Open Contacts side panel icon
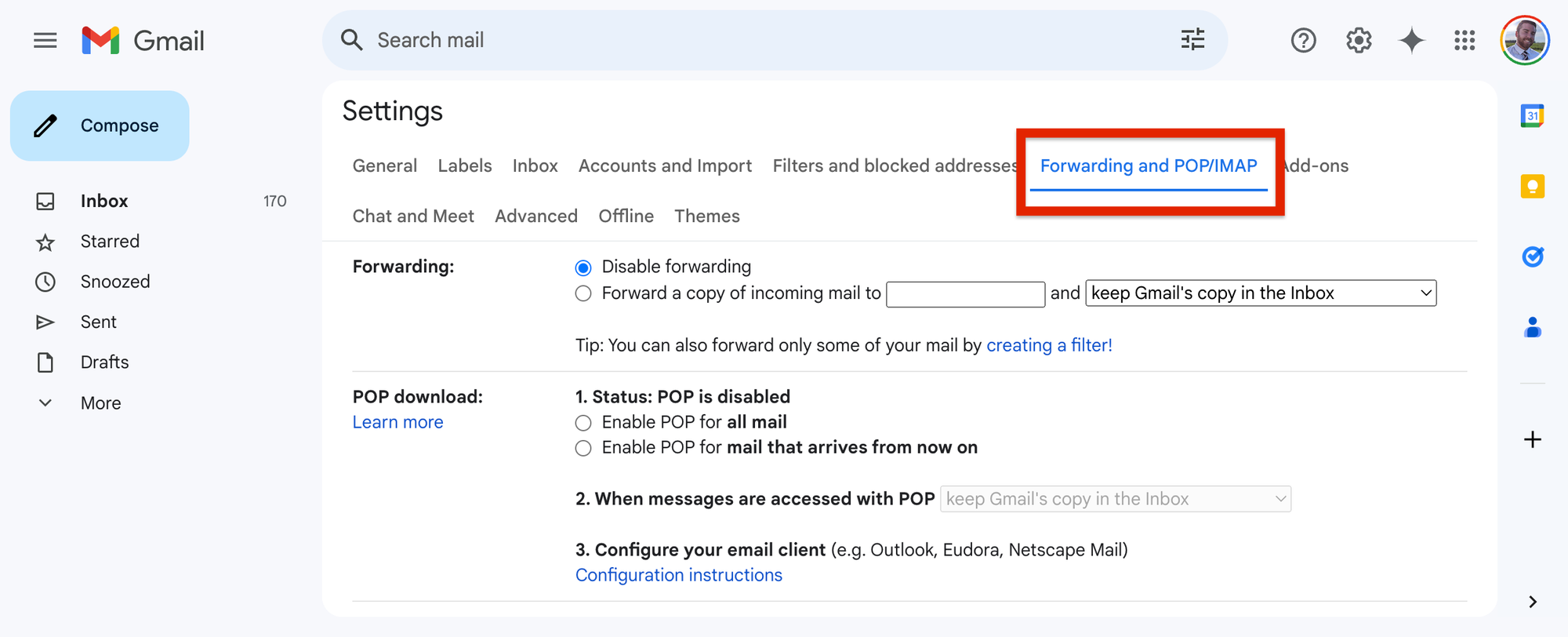The image size is (1568, 637). tap(1532, 327)
